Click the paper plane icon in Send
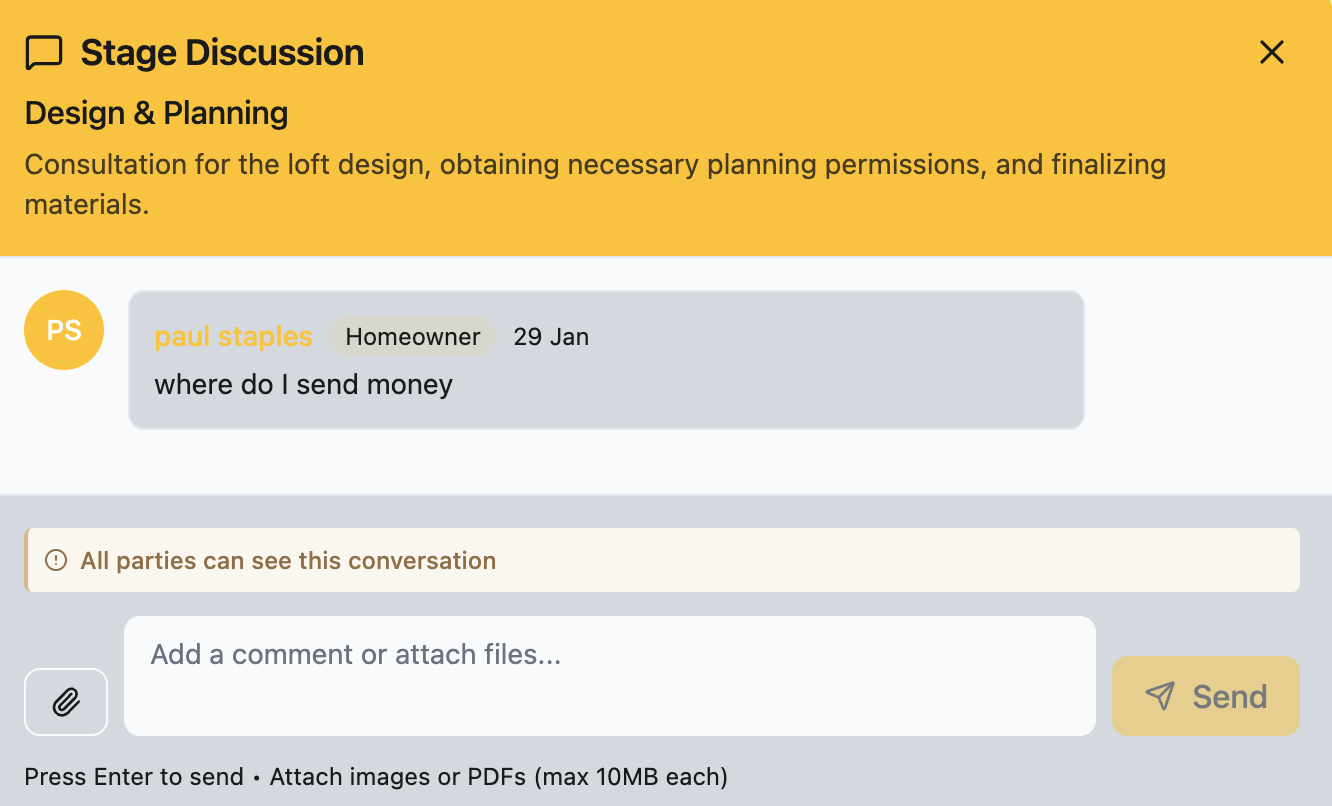The image size is (1332, 806). point(1160,696)
